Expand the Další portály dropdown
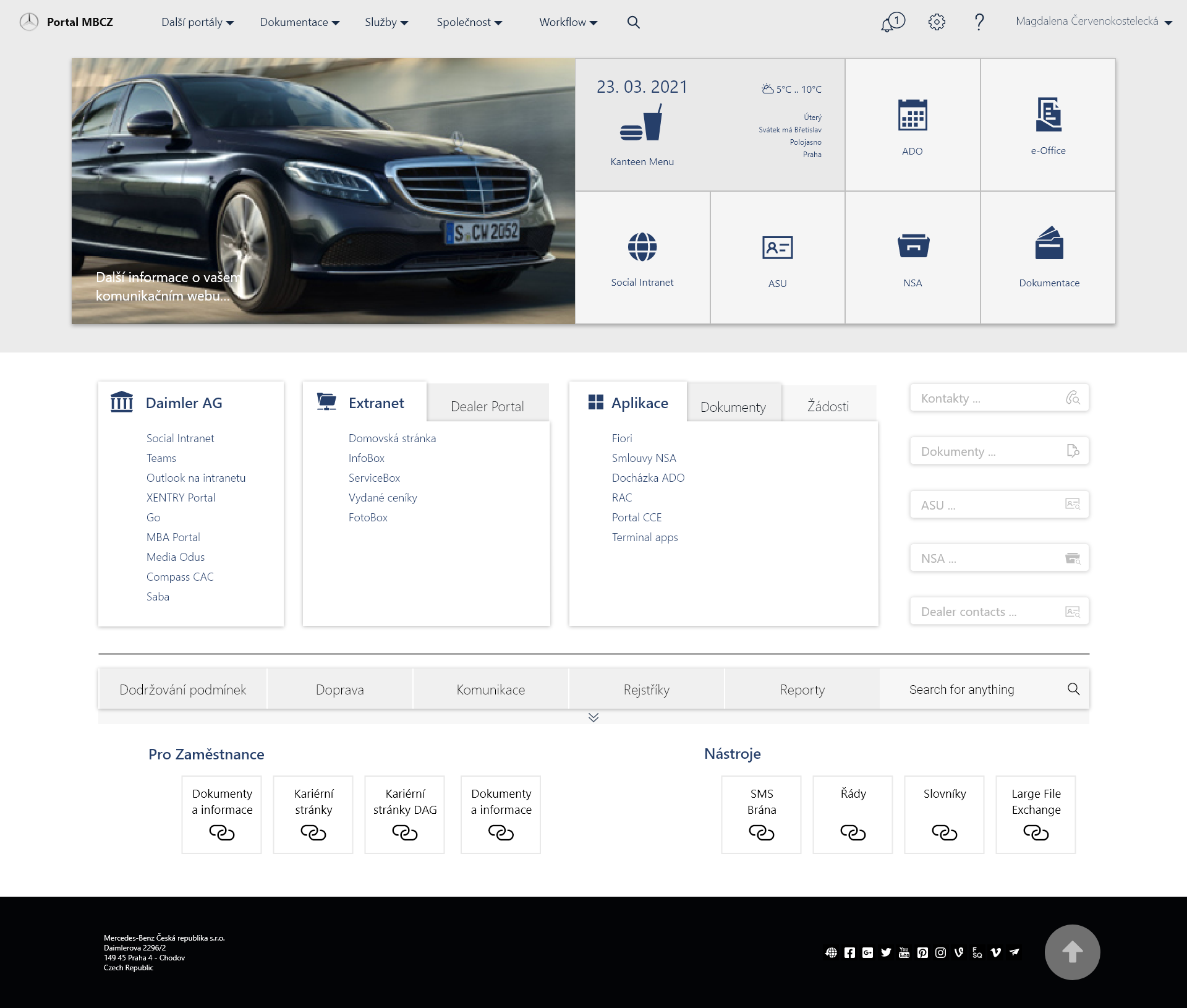Viewport: 1187px width, 1008px height. [197, 22]
